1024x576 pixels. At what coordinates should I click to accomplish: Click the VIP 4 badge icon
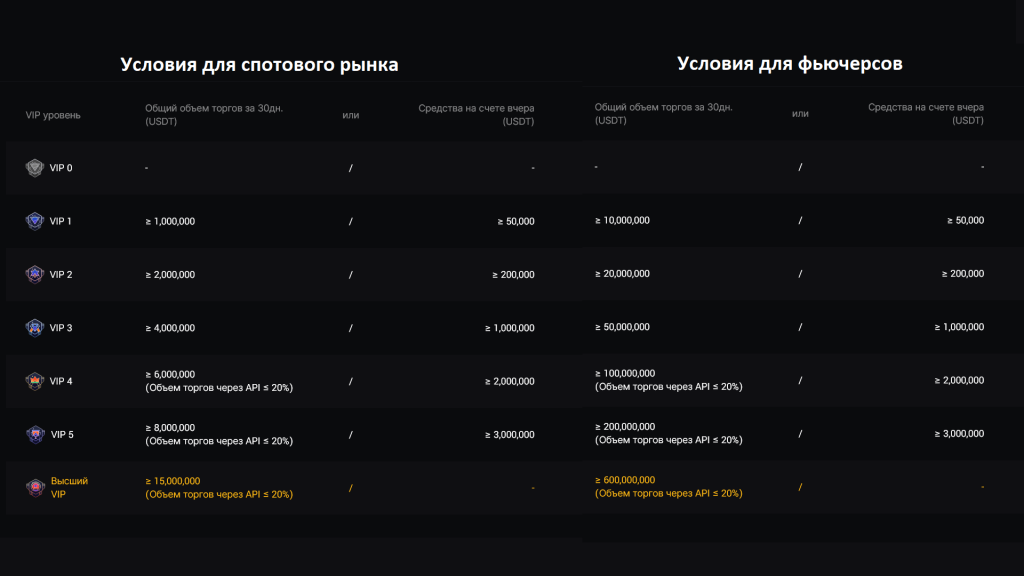point(35,381)
